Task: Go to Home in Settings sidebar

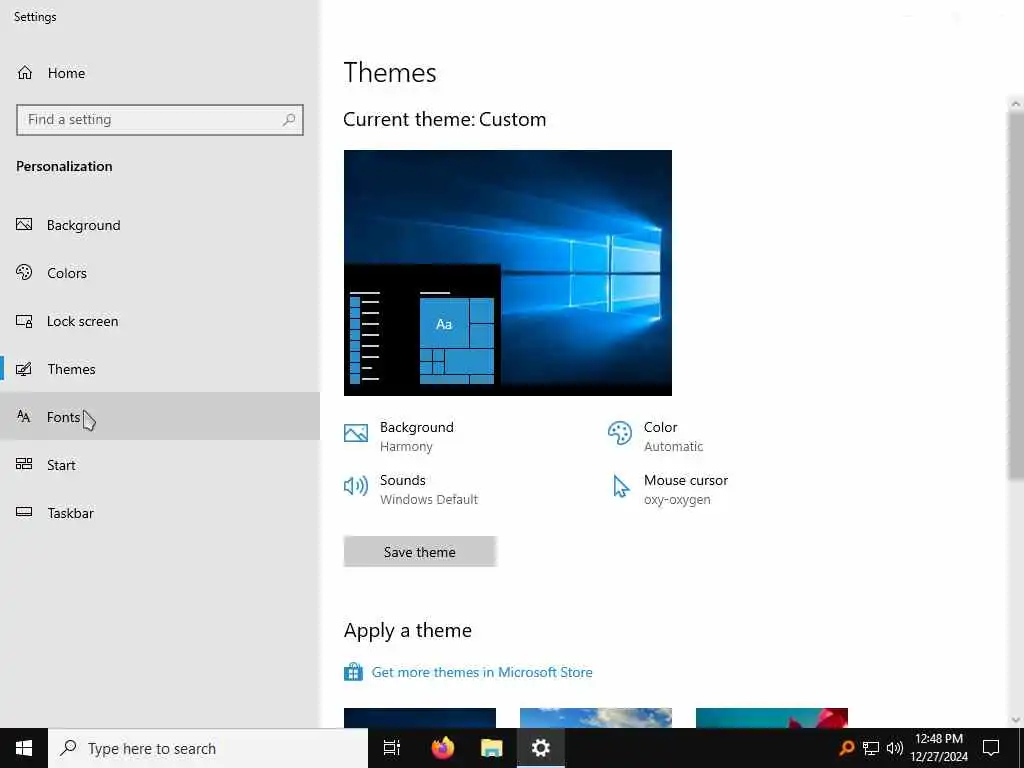Action: (x=160, y=72)
